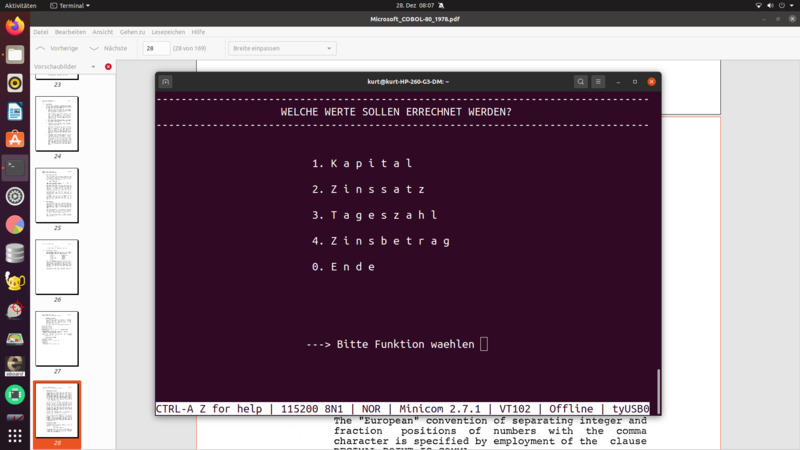Close the Vorschaubilder sidebar with red X
Image resolution: width=800 pixels, height=450 pixels.
point(108,67)
